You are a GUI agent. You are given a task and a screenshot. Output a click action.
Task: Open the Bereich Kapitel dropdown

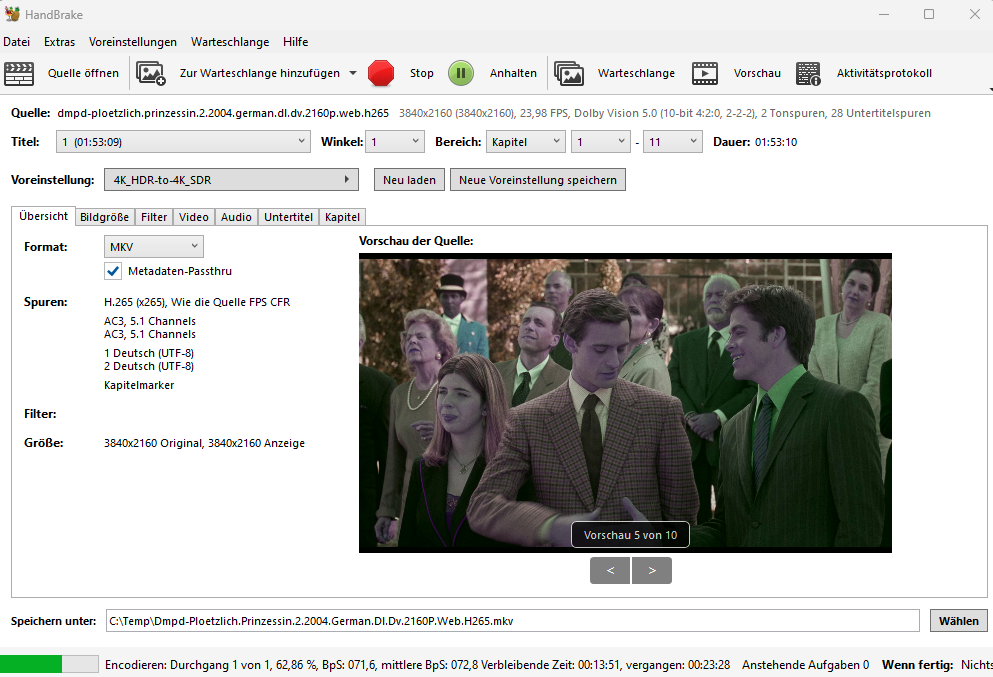click(525, 142)
